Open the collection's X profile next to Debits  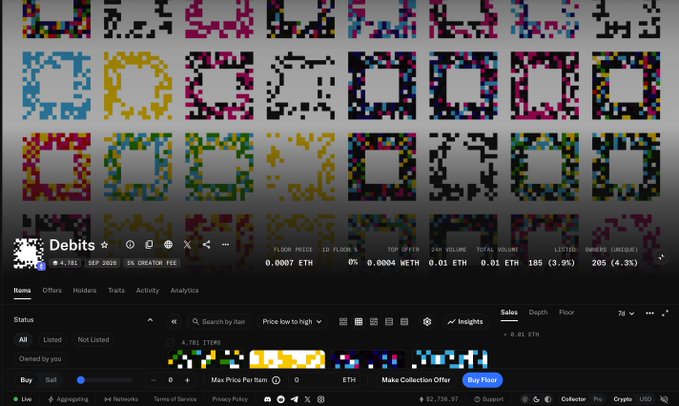pos(187,245)
